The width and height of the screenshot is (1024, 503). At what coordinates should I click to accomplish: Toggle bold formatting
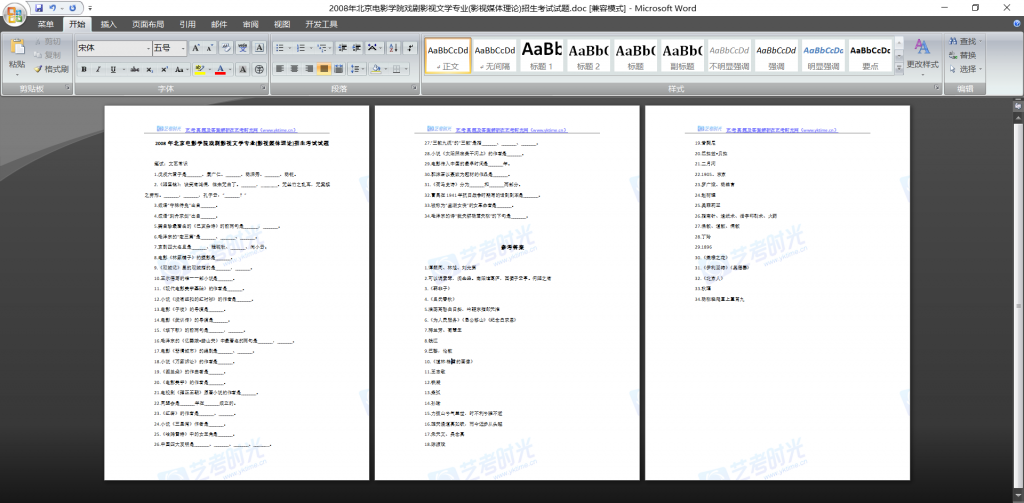(x=84, y=69)
